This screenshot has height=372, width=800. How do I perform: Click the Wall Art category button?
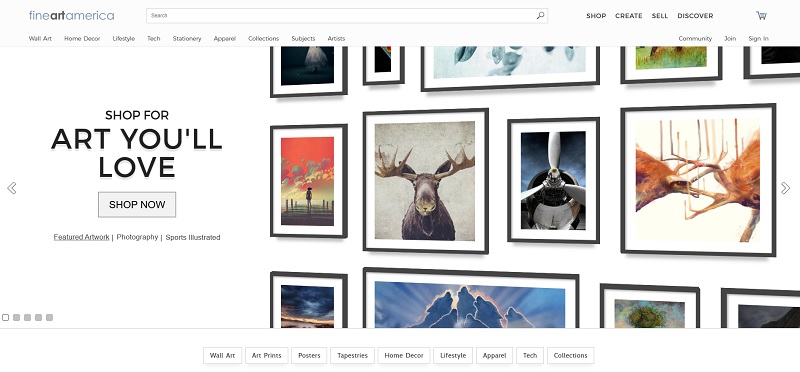point(222,356)
